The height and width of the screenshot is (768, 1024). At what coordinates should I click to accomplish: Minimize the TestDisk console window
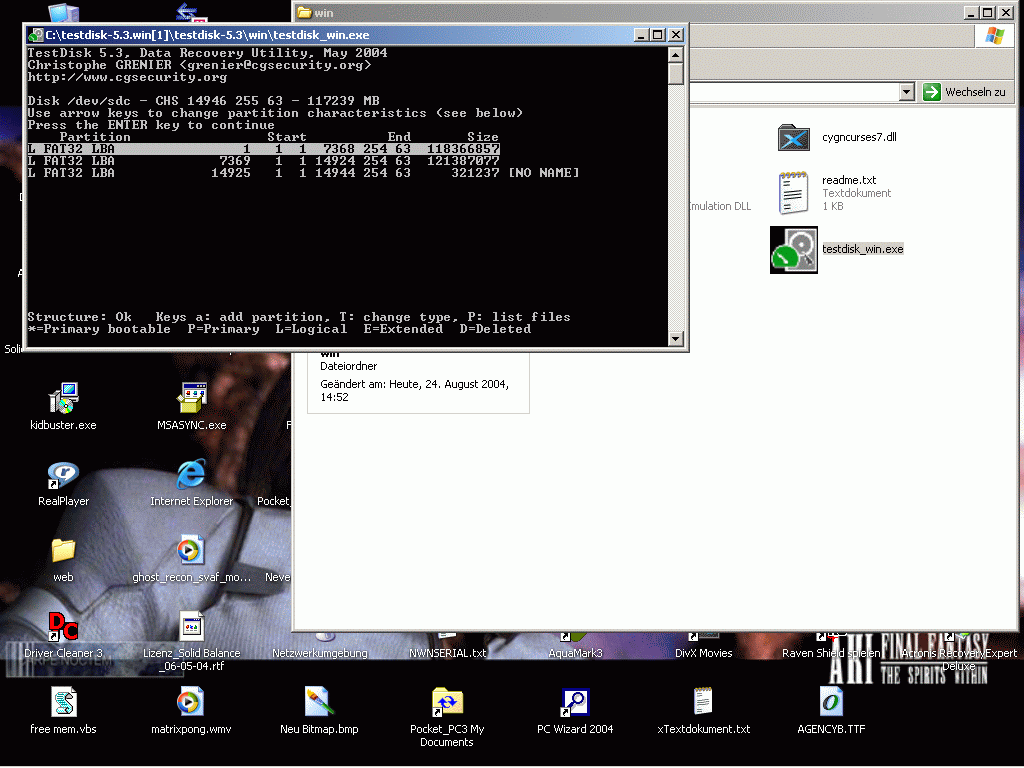click(x=641, y=35)
